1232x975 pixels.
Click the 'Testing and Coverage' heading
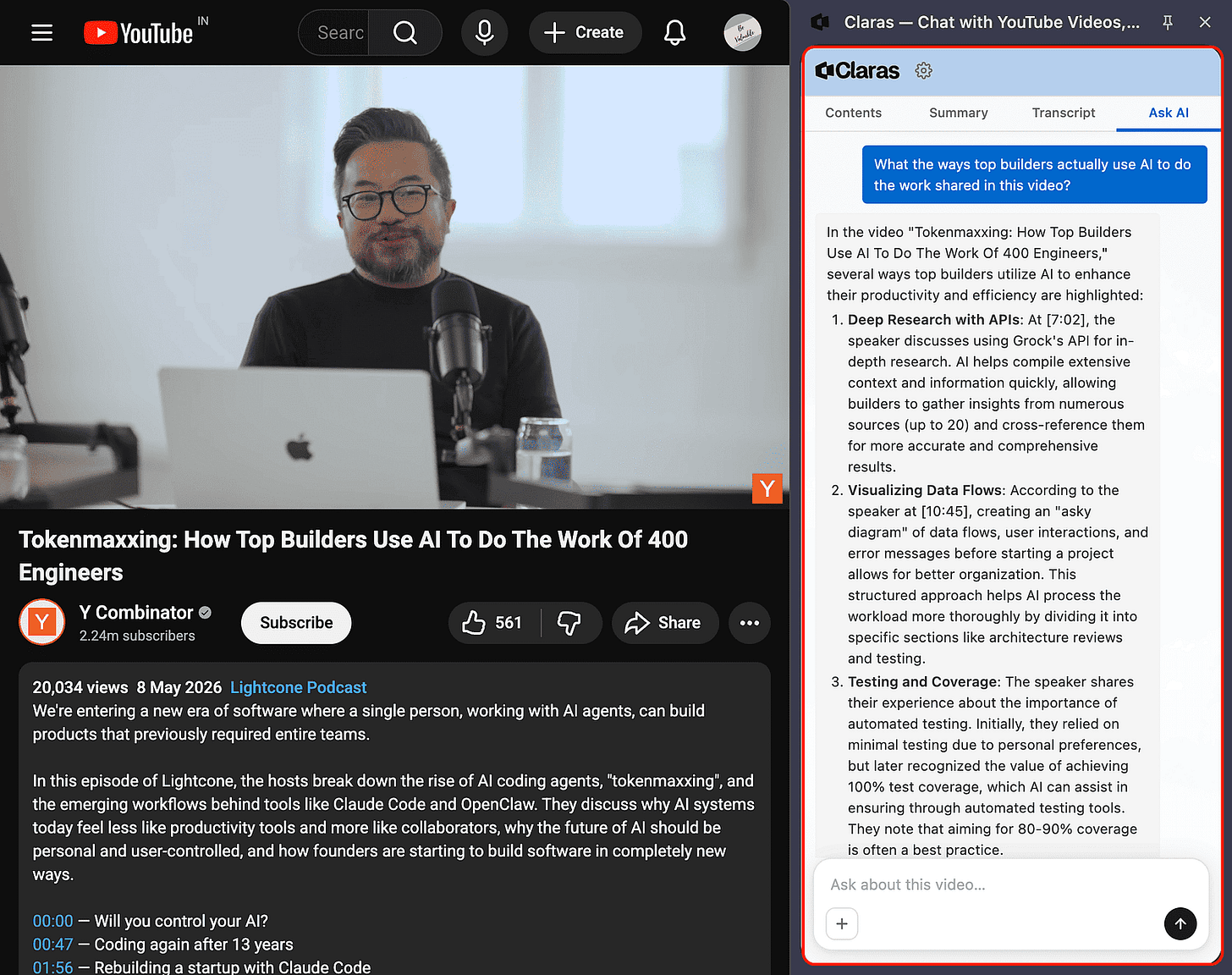pyautogui.click(x=923, y=682)
